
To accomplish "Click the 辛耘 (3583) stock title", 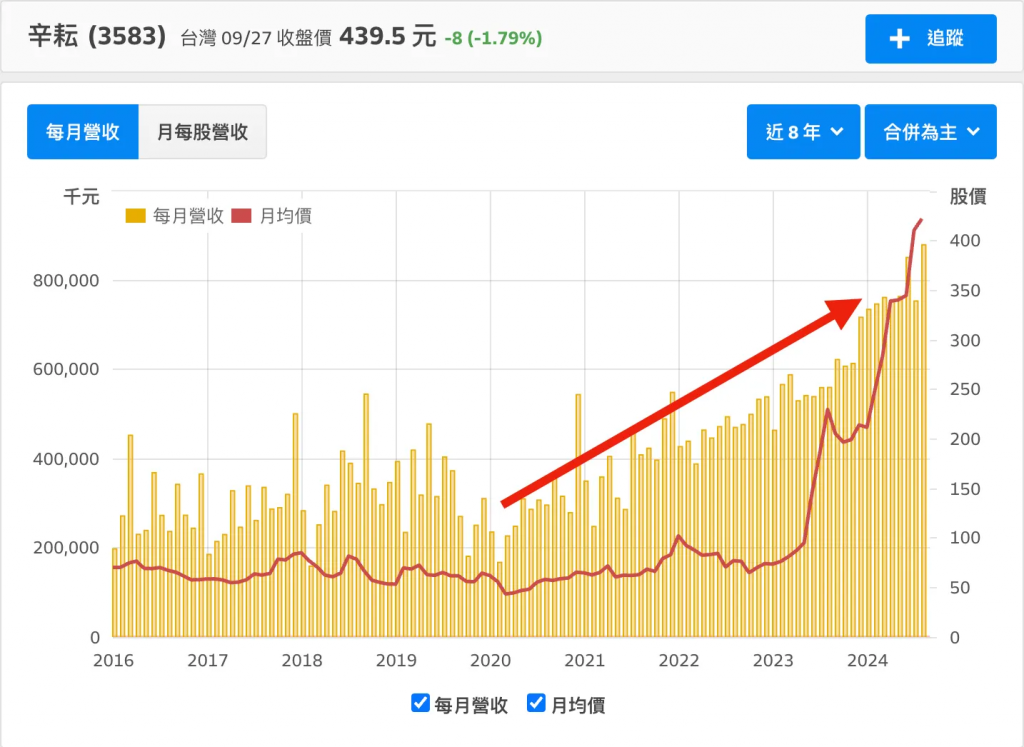I will coord(96,37).
